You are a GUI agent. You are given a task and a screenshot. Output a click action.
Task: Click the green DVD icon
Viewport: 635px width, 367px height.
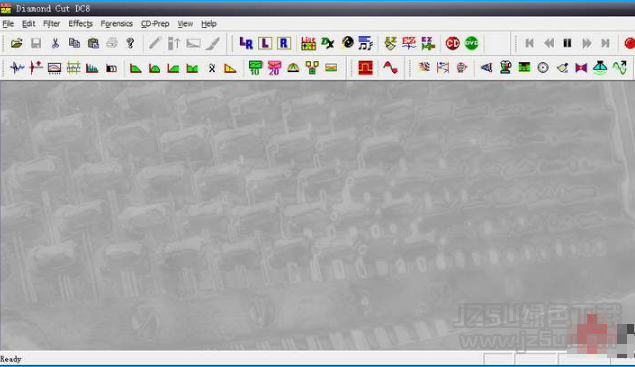tap(471, 43)
